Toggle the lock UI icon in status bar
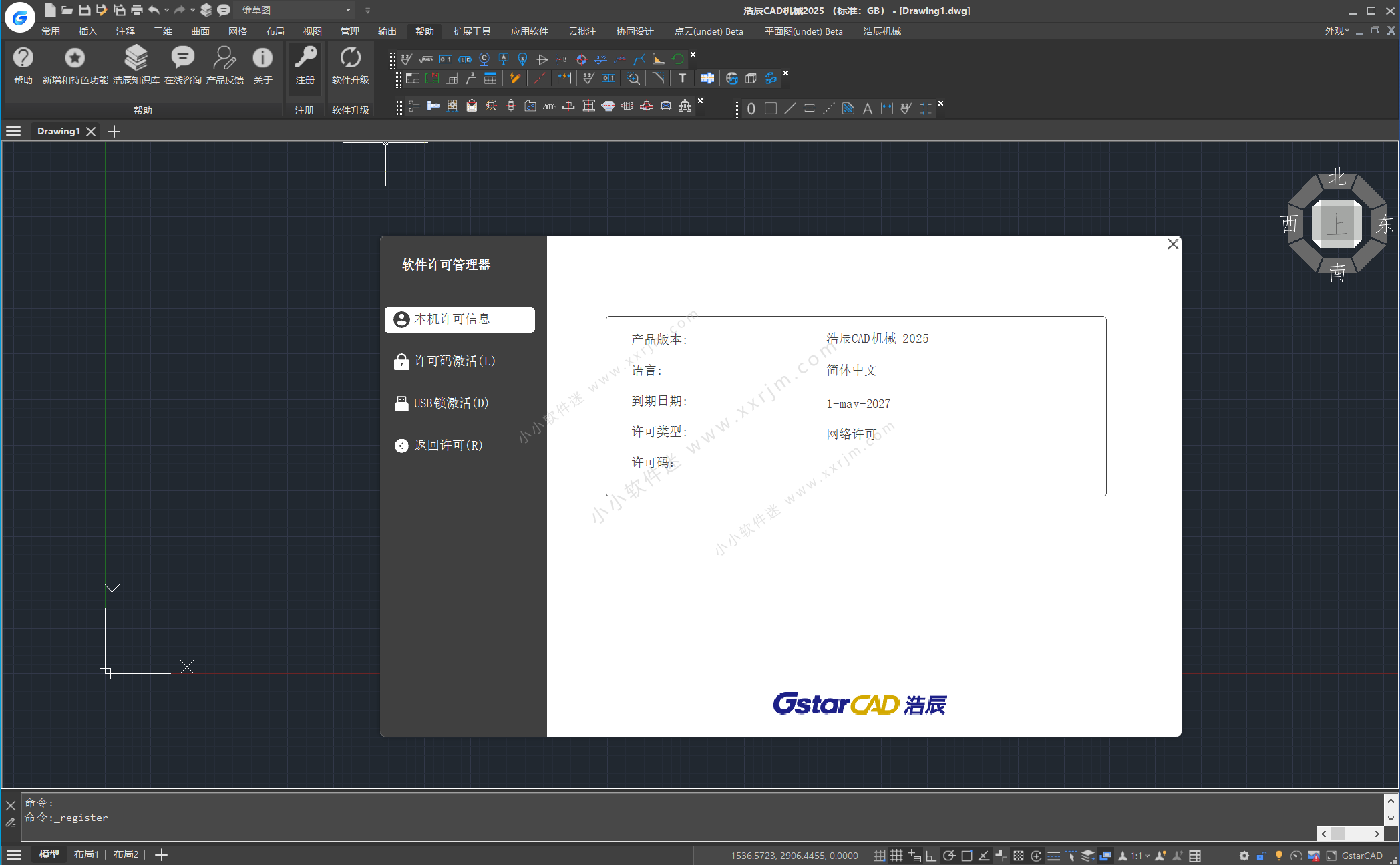 point(1261,856)
